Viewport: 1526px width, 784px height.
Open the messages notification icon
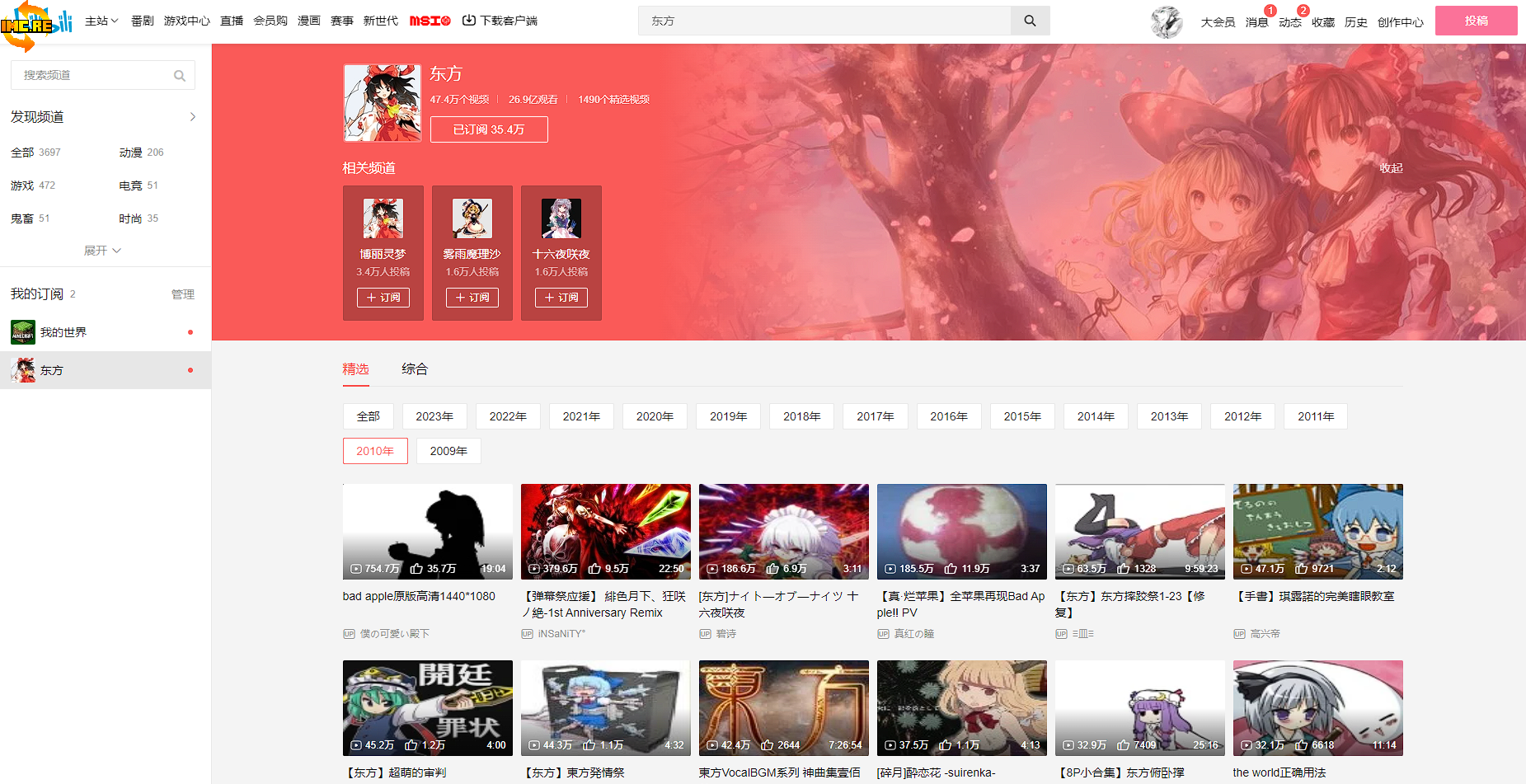pyautogui.click(x=1256, y=22)
